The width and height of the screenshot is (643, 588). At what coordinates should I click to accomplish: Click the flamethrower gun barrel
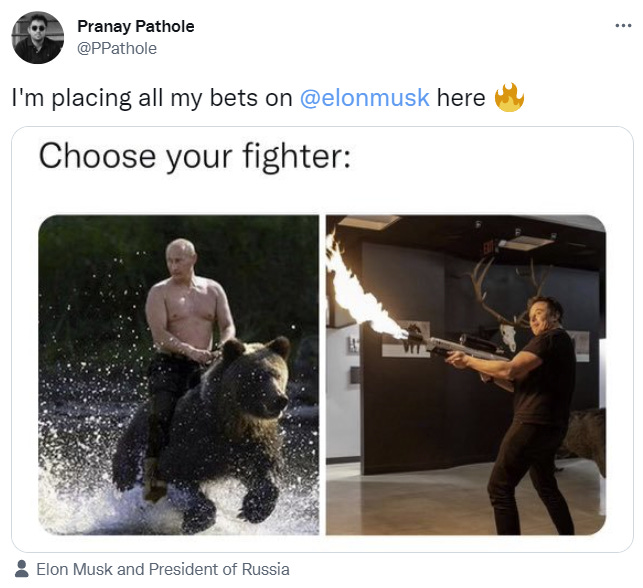[x=453, y=346]
